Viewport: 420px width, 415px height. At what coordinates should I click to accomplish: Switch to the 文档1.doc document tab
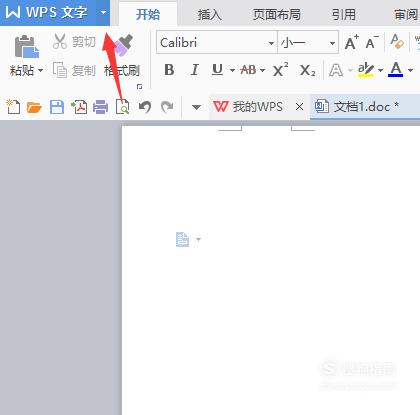pyautogui.click(x=365, y=107)
